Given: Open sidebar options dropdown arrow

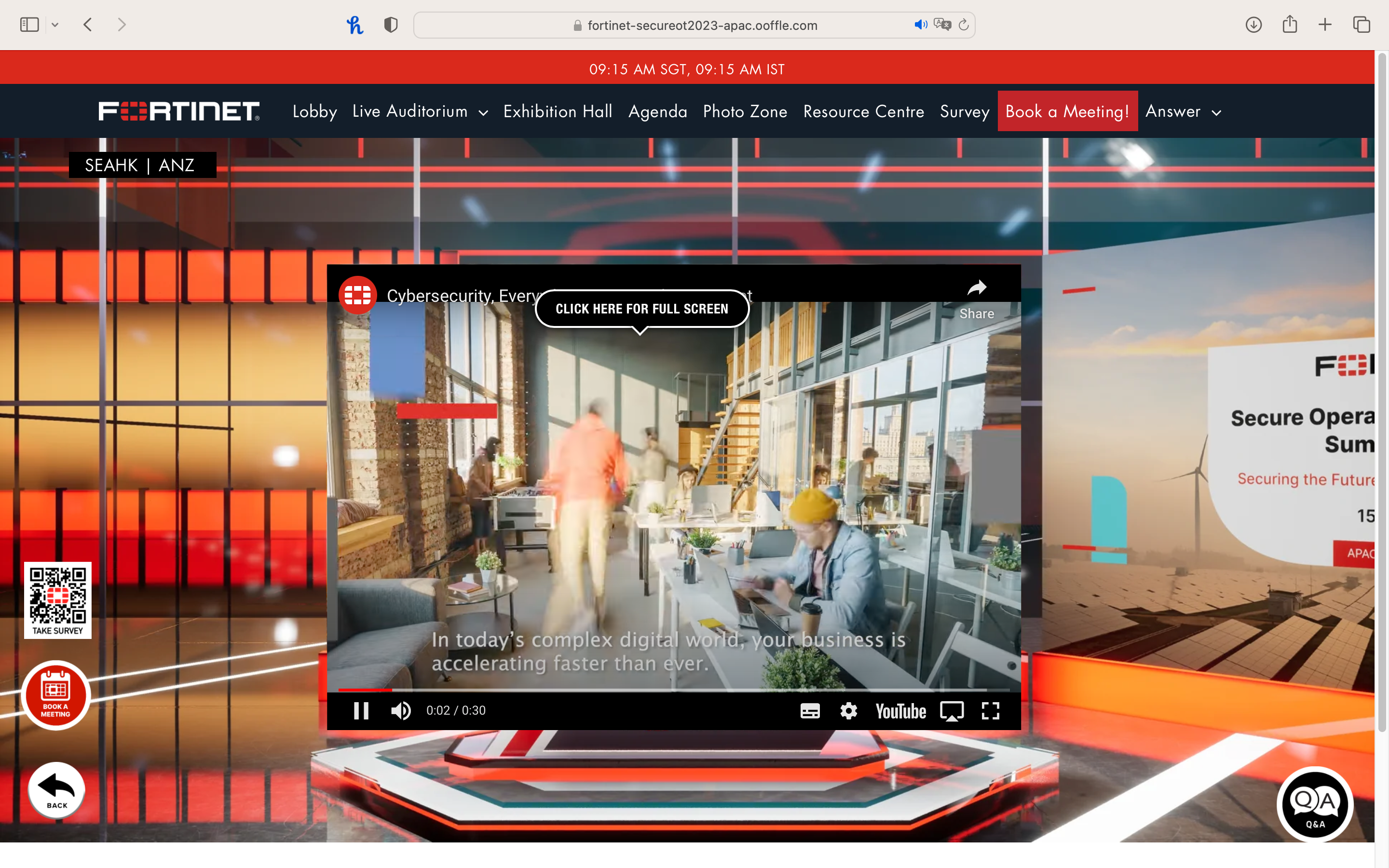Looking at the screenshot, I should click(55, 25).
